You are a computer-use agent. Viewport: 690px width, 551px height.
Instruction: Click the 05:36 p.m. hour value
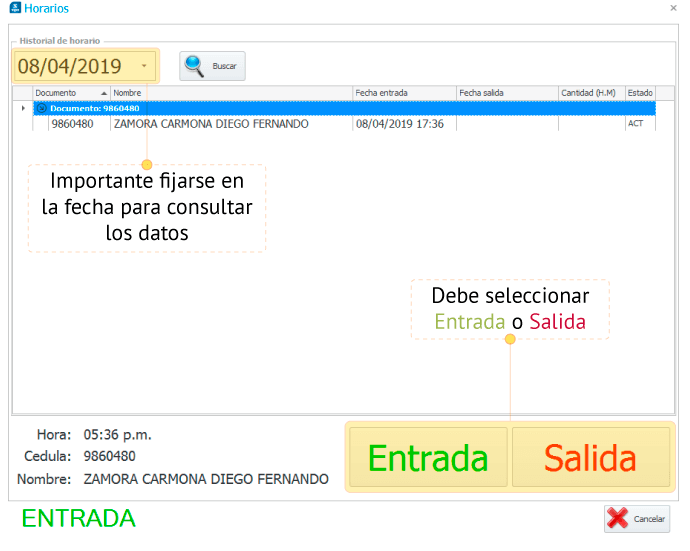pos(117,435)
